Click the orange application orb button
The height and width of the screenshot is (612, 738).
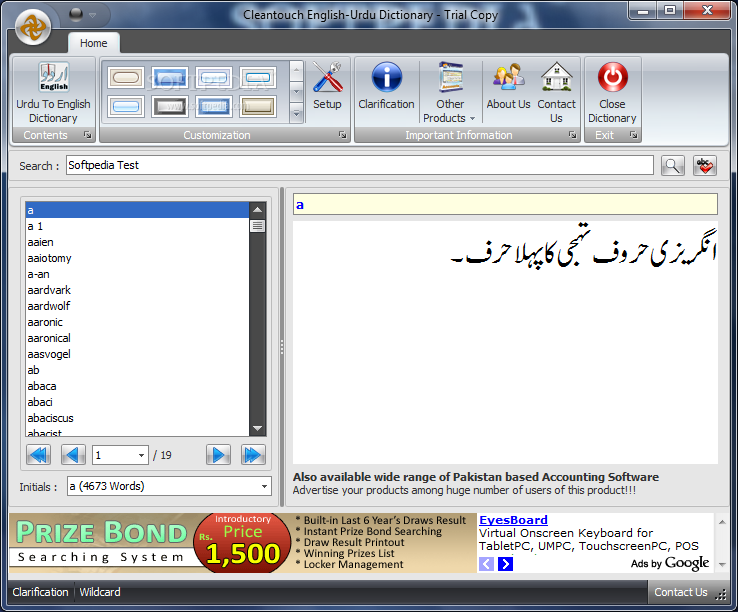pyautogui.click(x=33, y=27)
